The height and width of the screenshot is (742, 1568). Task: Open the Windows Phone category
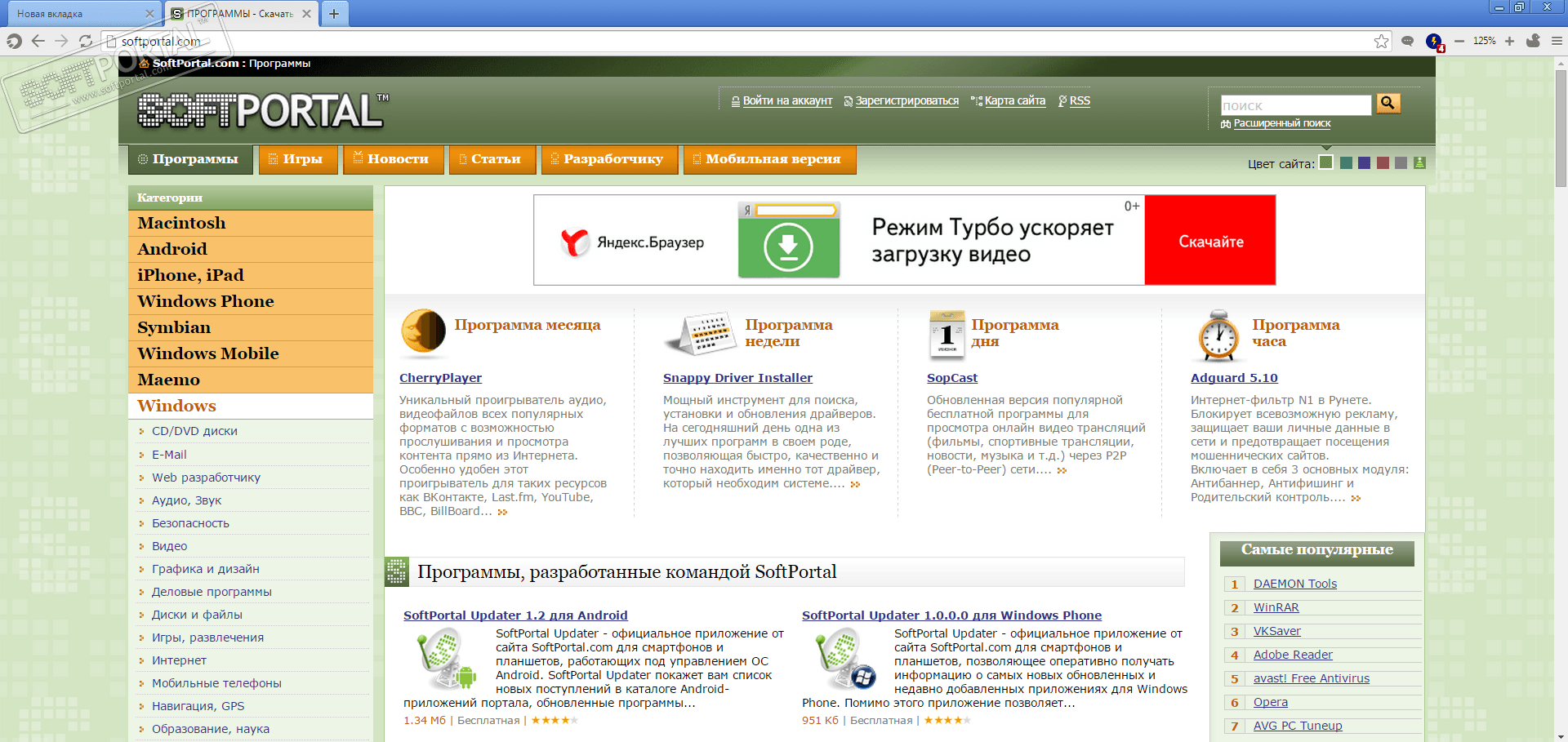(251, 301)
